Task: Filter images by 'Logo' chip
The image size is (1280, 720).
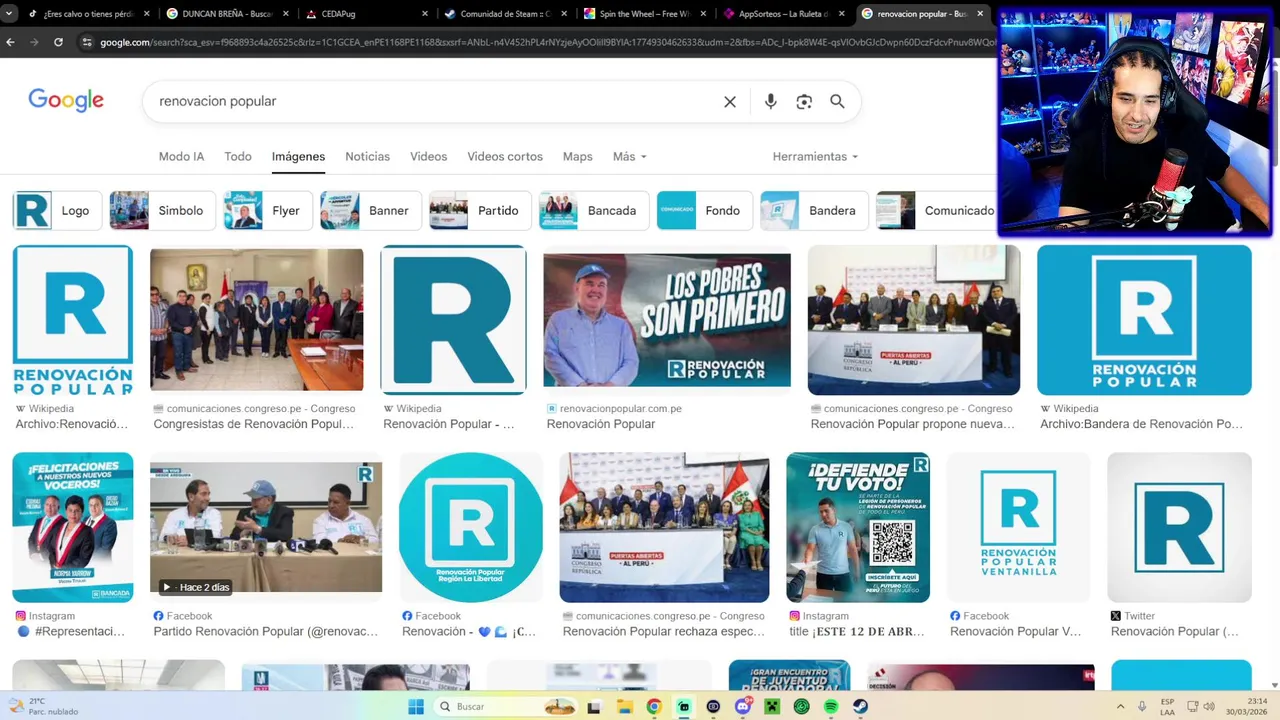Action: pyautogui.click(x=57, y=211)
